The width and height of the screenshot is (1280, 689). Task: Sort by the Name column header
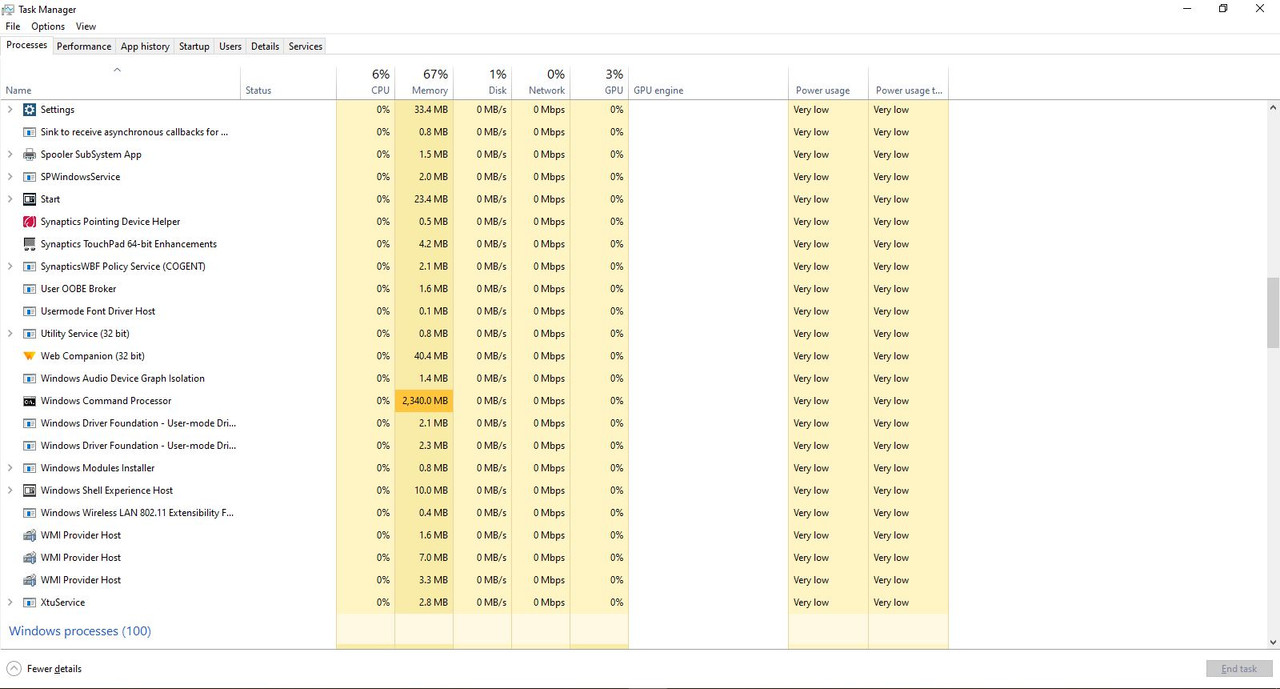pyautogui.click(x=120, y=83)
